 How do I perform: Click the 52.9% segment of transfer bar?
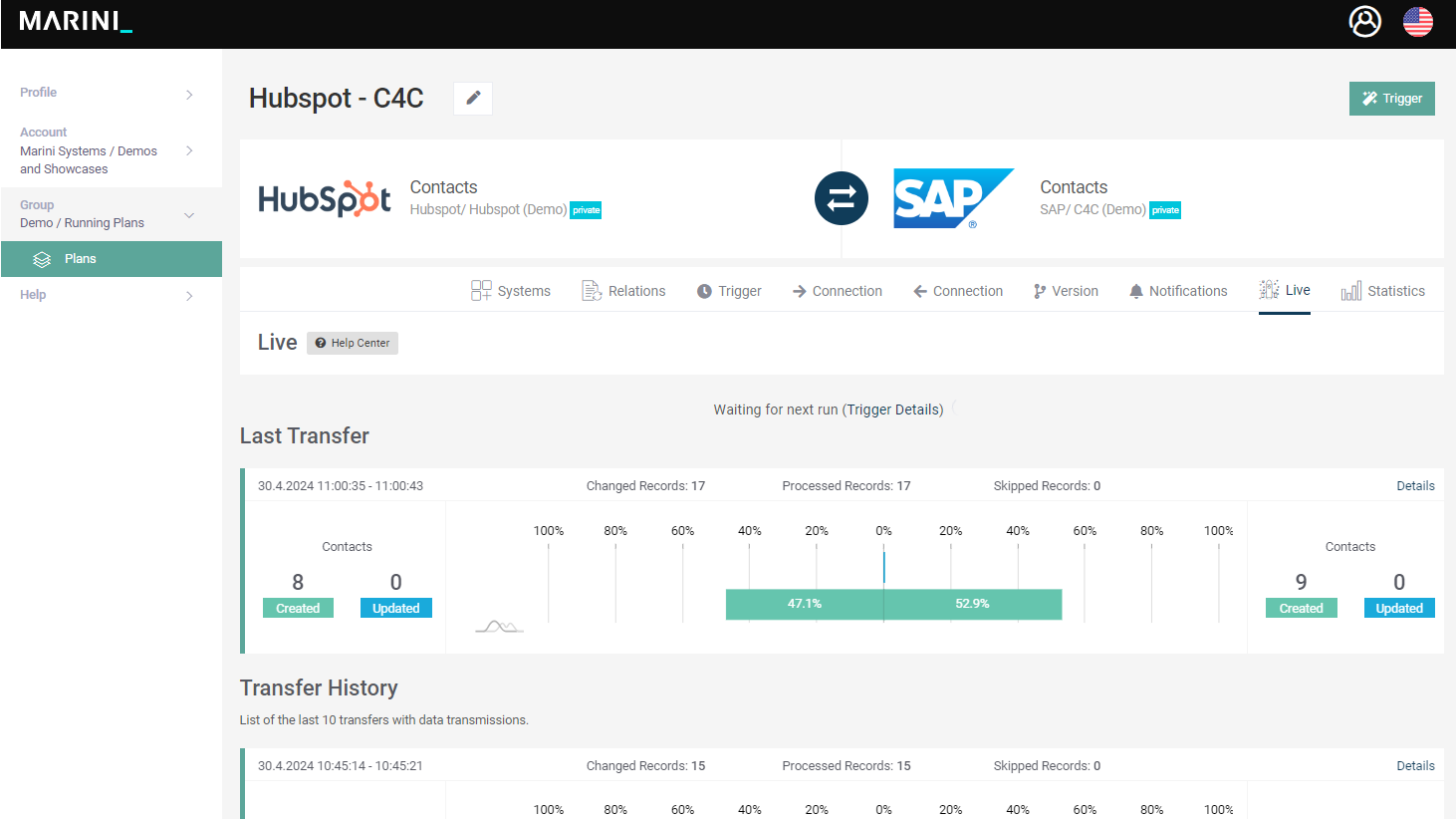972,604
